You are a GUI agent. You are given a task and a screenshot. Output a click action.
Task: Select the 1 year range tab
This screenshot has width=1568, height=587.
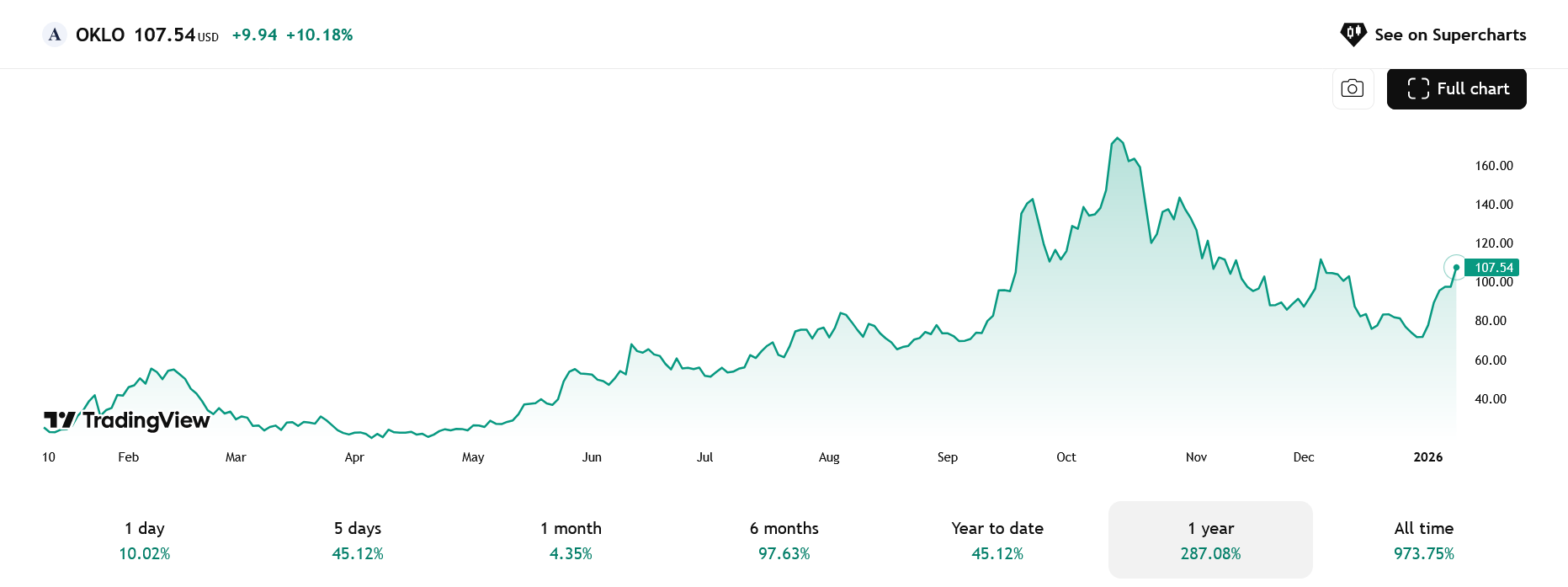(x=1210, y=540)
